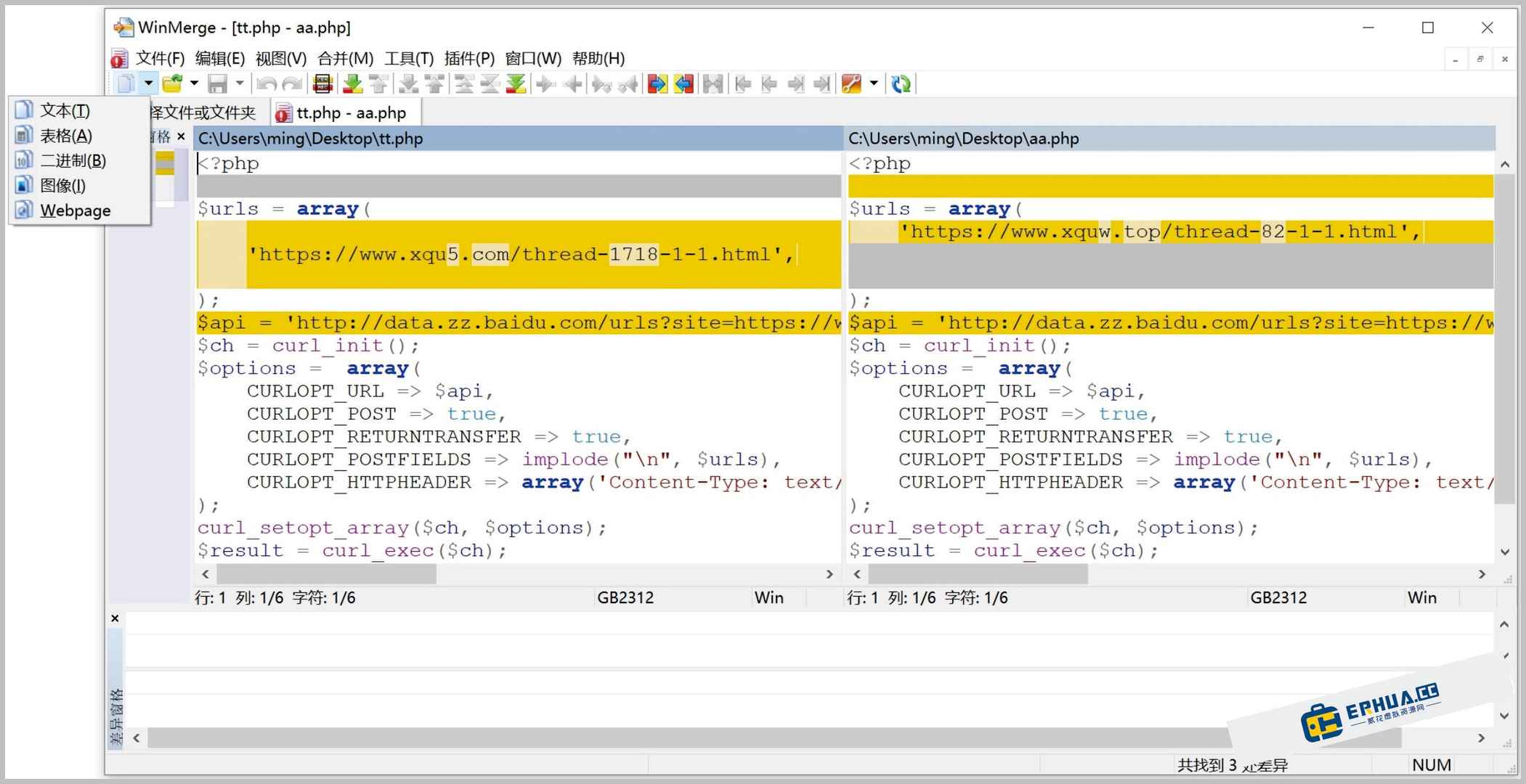1526x784 pixels.
Task: Click diff pane vertical scrollbar up arrow
Action: coord(1504,624)
